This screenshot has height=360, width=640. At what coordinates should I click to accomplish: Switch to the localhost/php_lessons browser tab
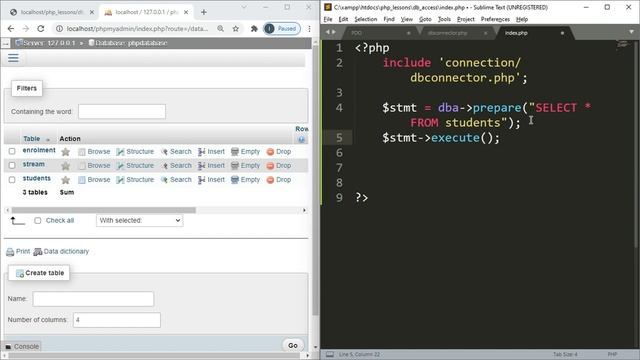[51, 12]
